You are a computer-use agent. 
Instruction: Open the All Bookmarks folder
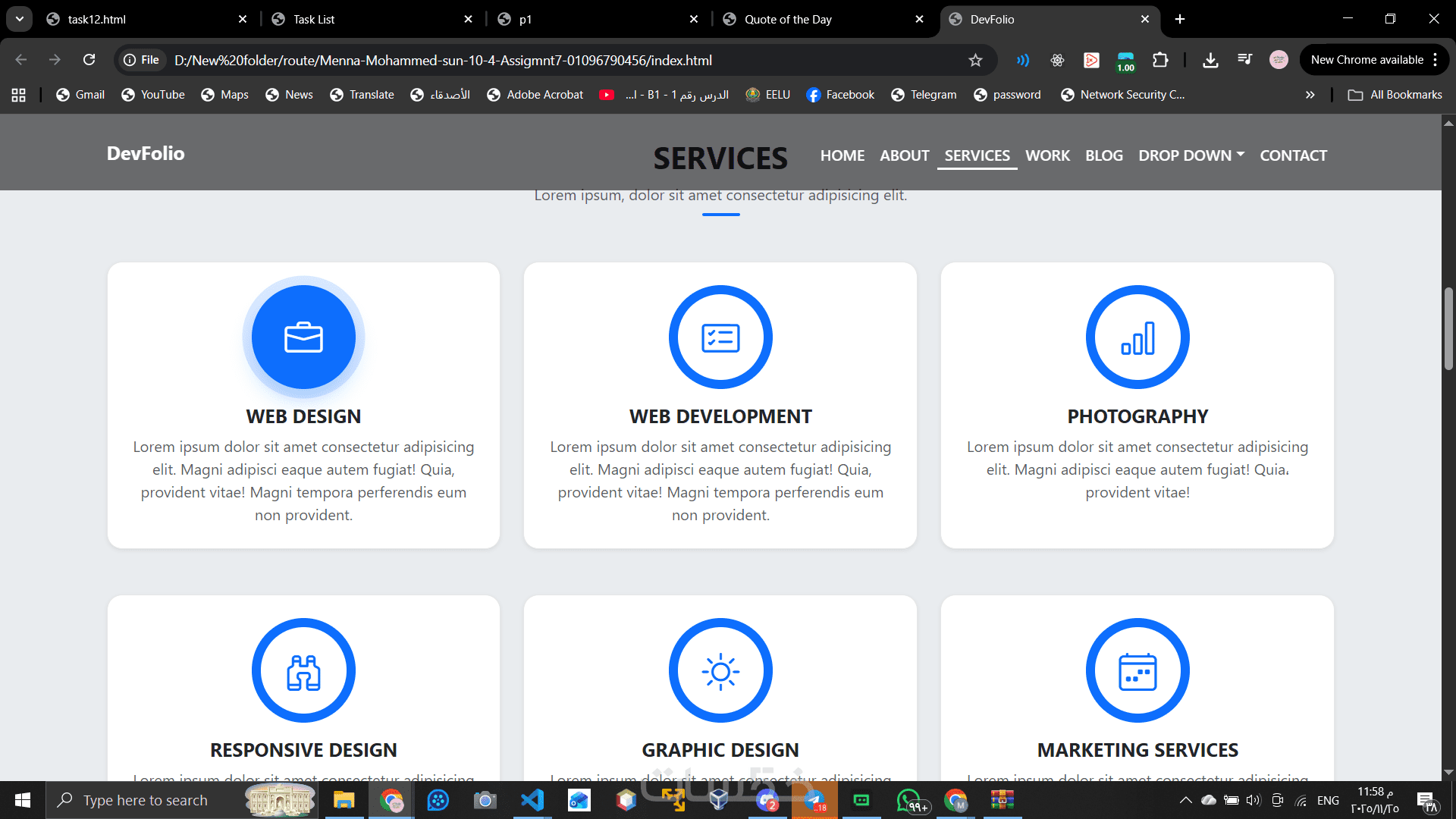tap(1395, 95)
